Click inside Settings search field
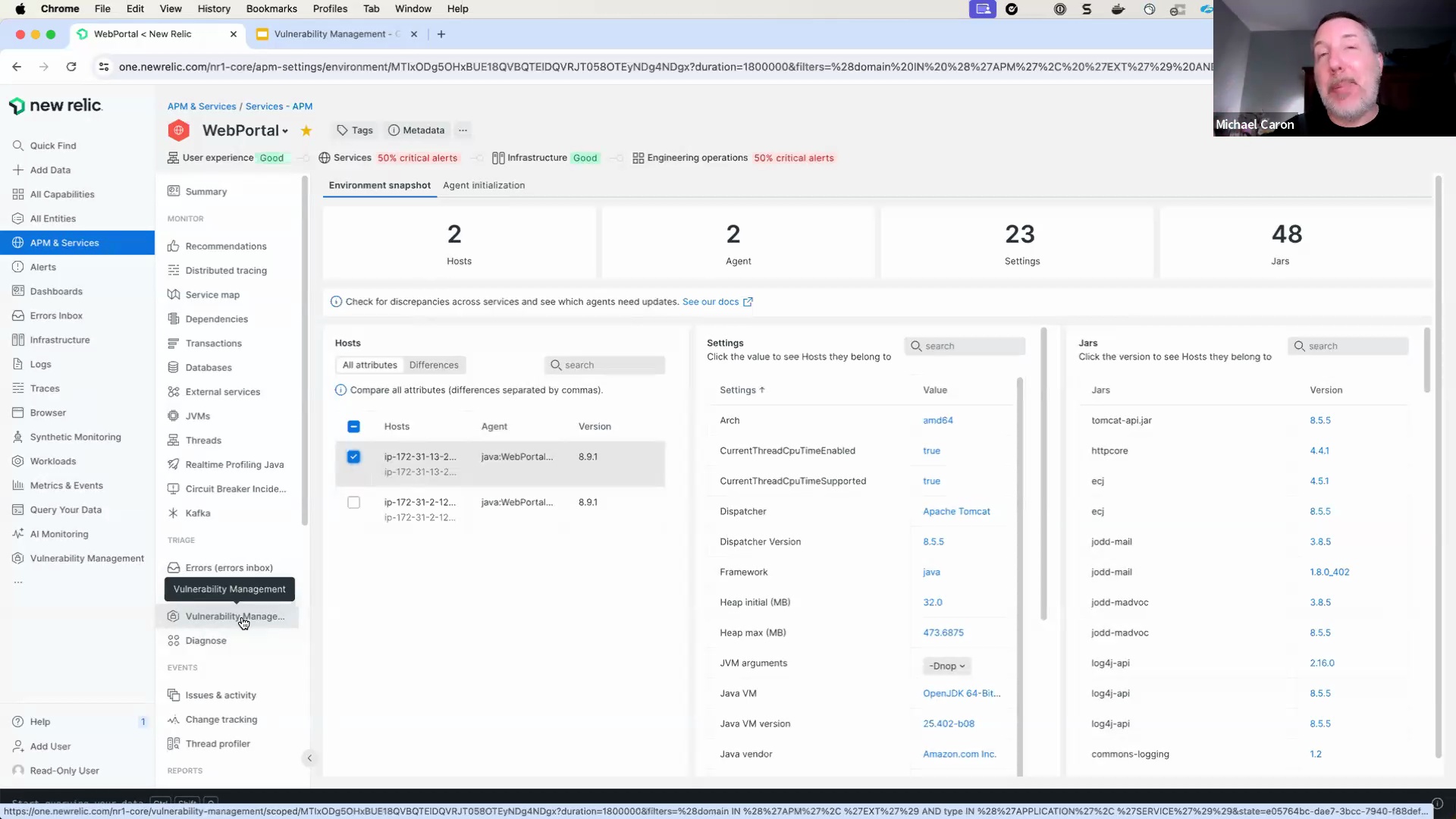Image resolution: width=1456 pixels, height=819 pixels. coord(965,346)
